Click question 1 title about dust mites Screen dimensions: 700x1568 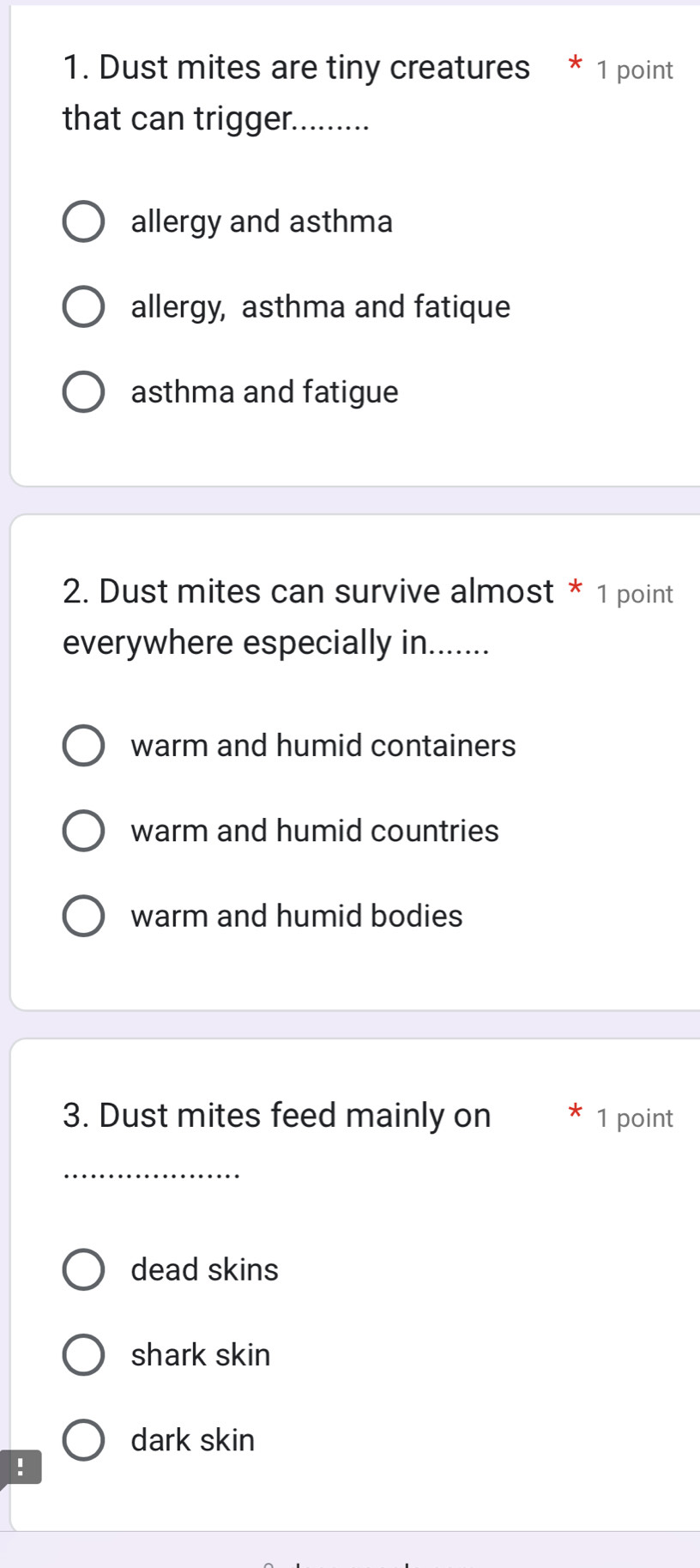click(x=296, y=92)
